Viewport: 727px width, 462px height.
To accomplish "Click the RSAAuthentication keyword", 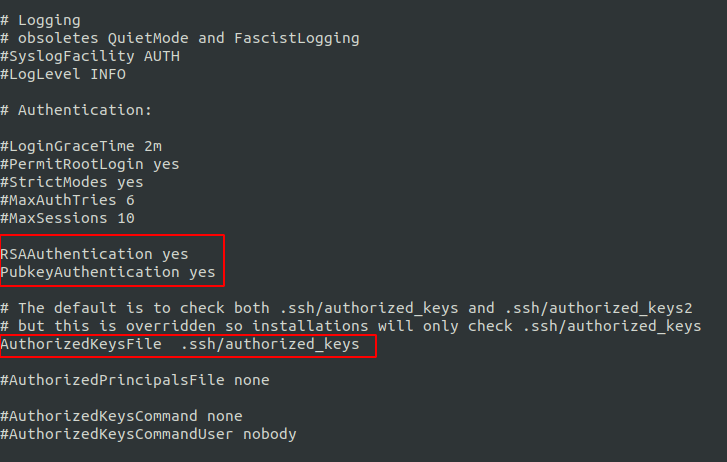I will click(77, 254).
